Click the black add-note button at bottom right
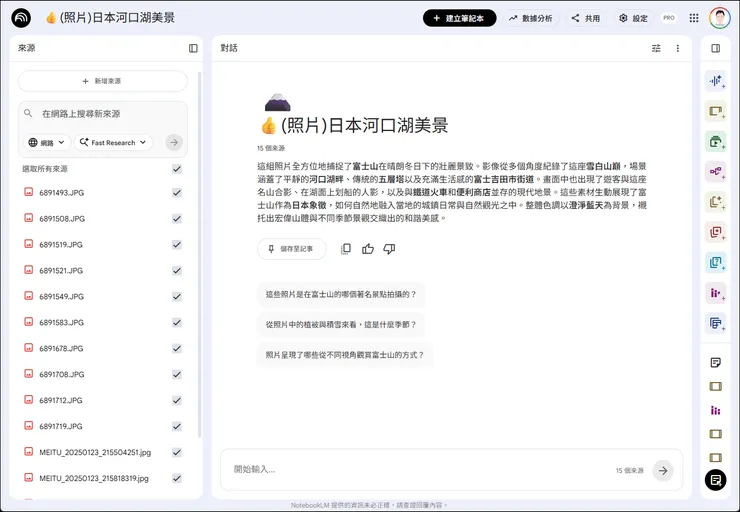 coord(715,480)
